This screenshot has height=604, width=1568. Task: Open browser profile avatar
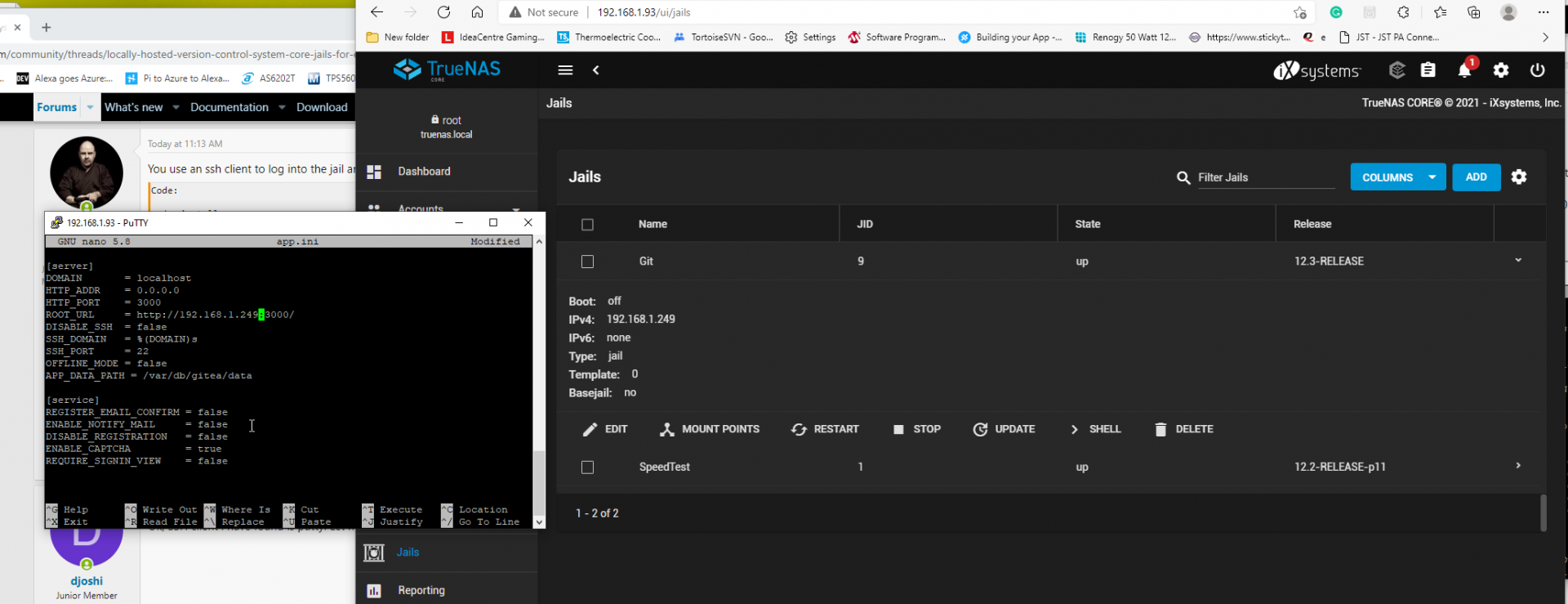1508,12
